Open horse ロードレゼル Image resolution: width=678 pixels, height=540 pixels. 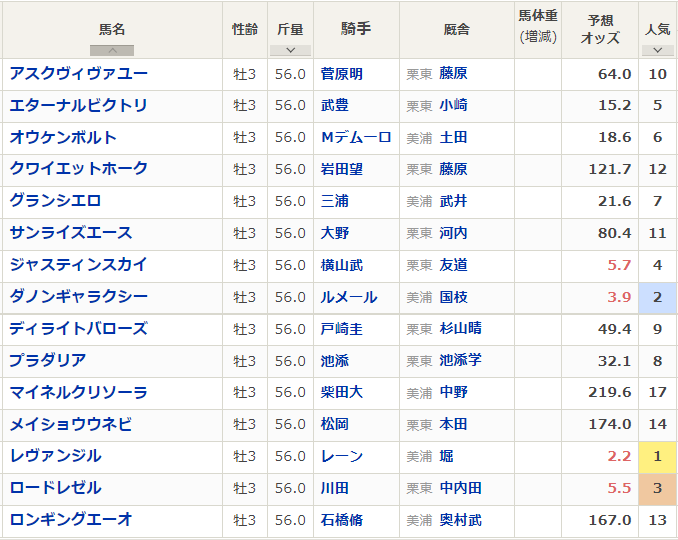[55, 488]
